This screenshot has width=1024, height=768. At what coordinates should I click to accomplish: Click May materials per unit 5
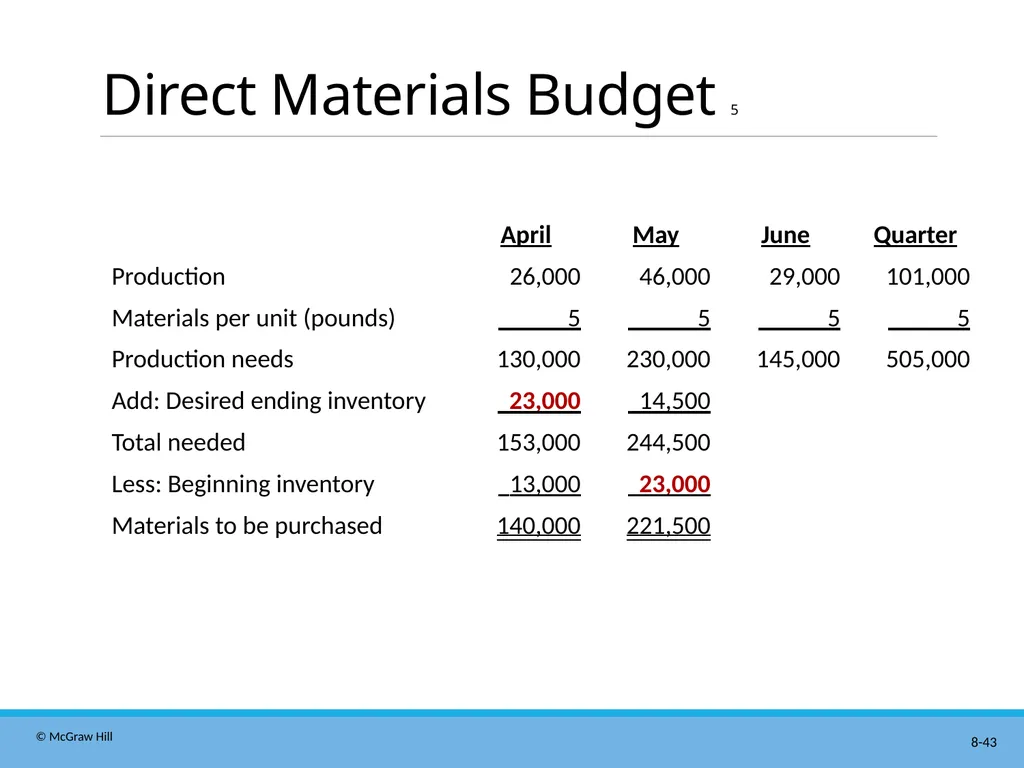(703, 319)
